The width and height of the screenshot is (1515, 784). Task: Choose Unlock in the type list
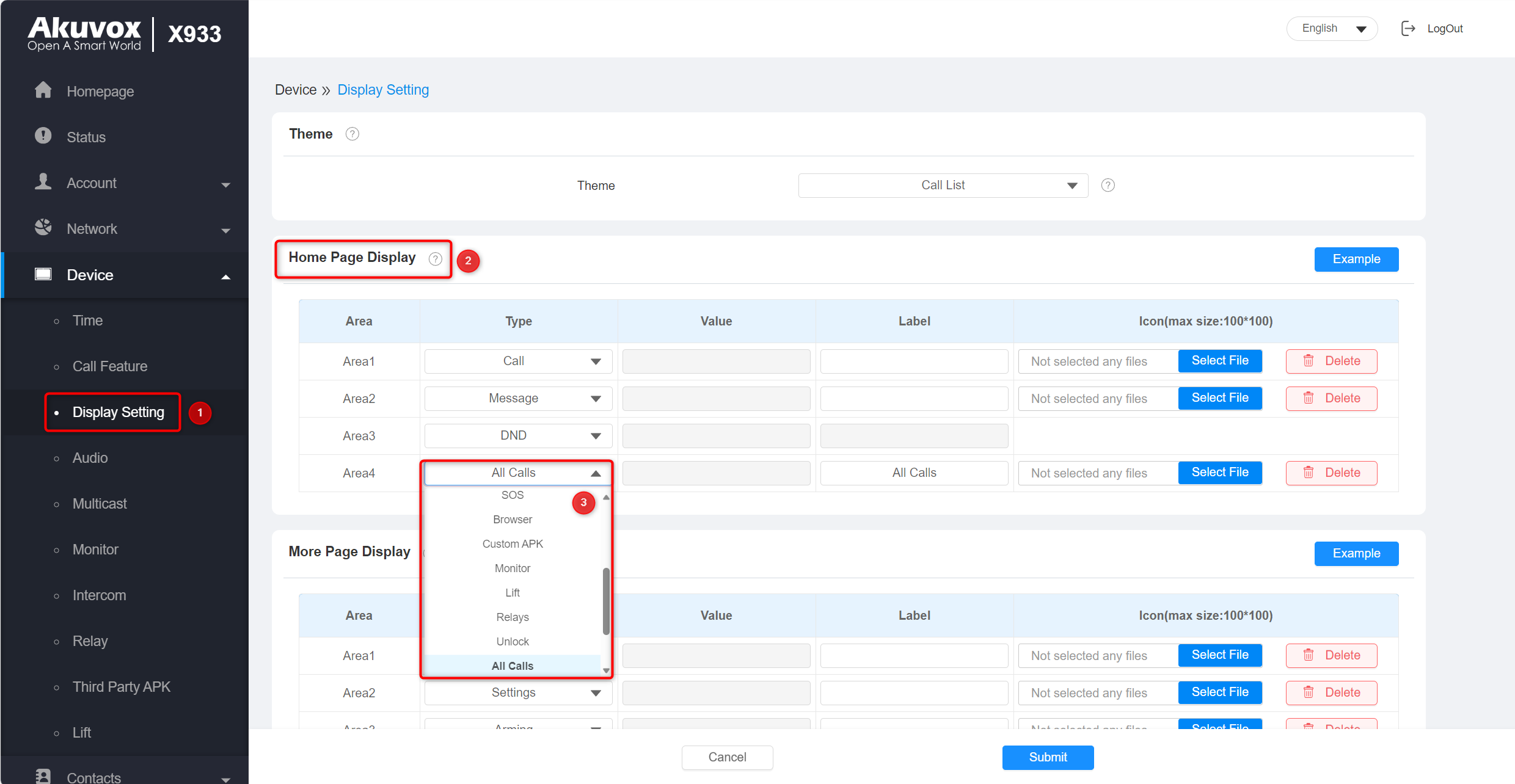point(513,642)
